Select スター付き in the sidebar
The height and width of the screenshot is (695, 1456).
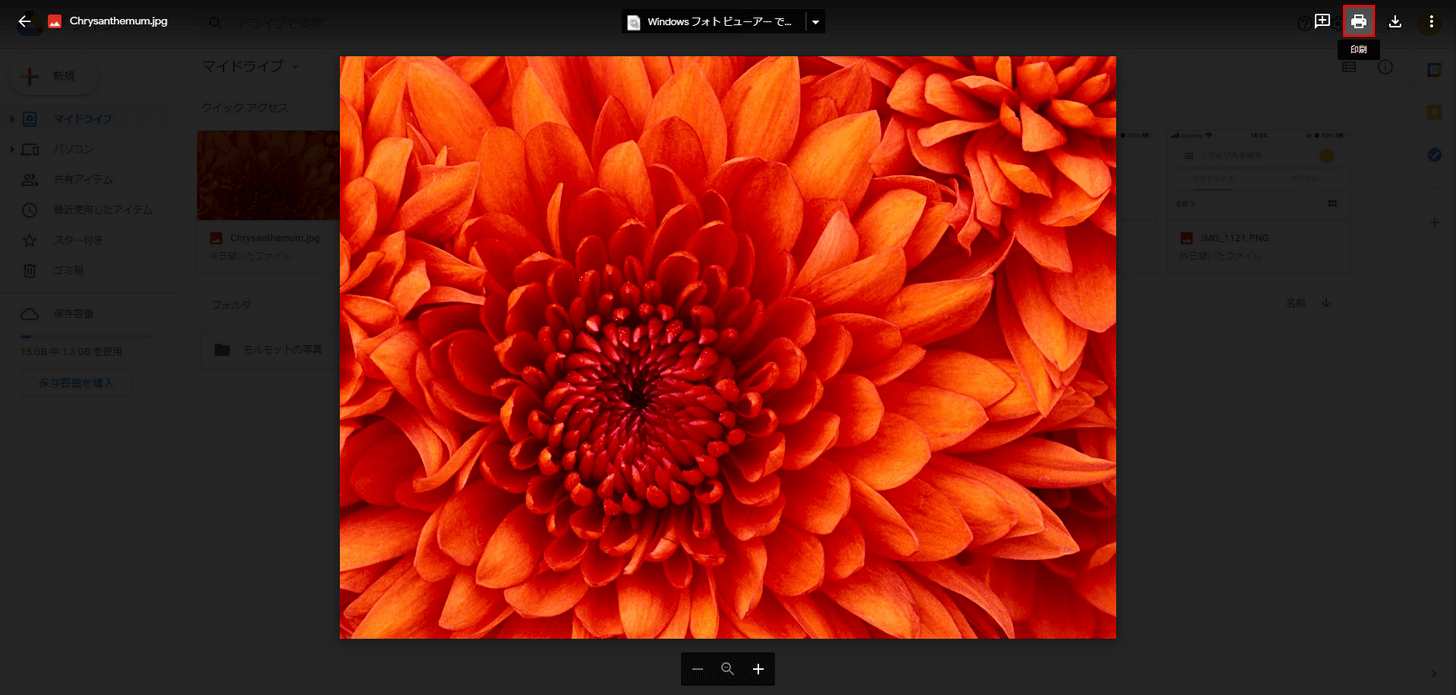(78, 240)
